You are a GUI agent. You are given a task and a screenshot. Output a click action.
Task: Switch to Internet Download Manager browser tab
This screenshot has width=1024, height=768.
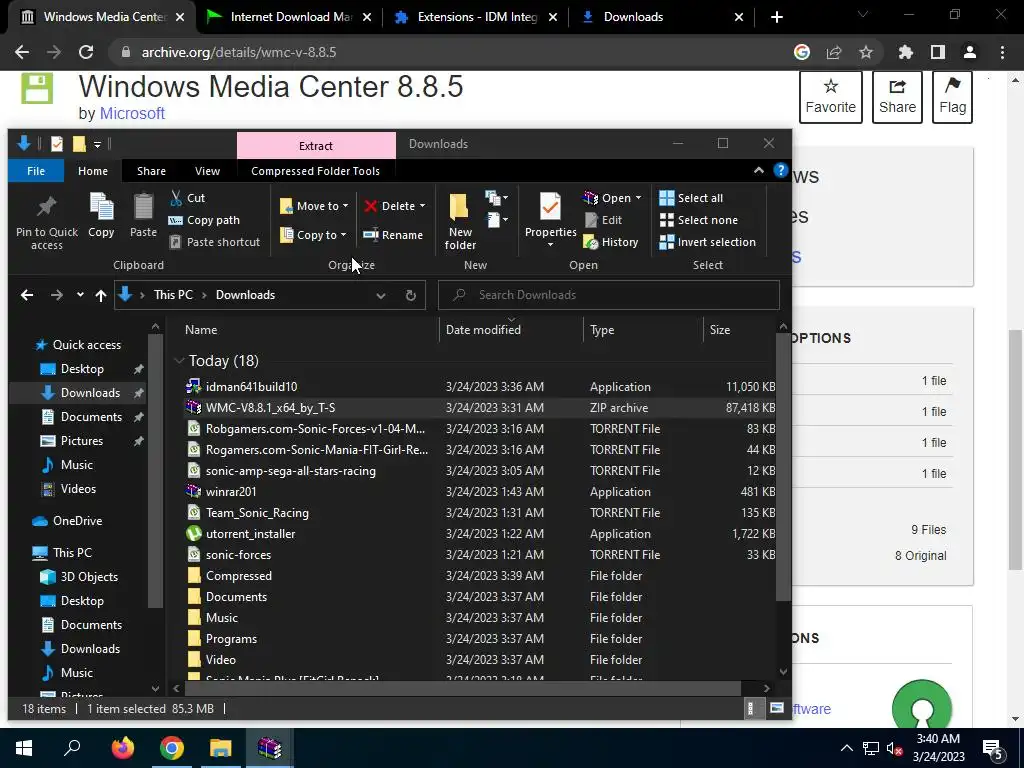289,17
